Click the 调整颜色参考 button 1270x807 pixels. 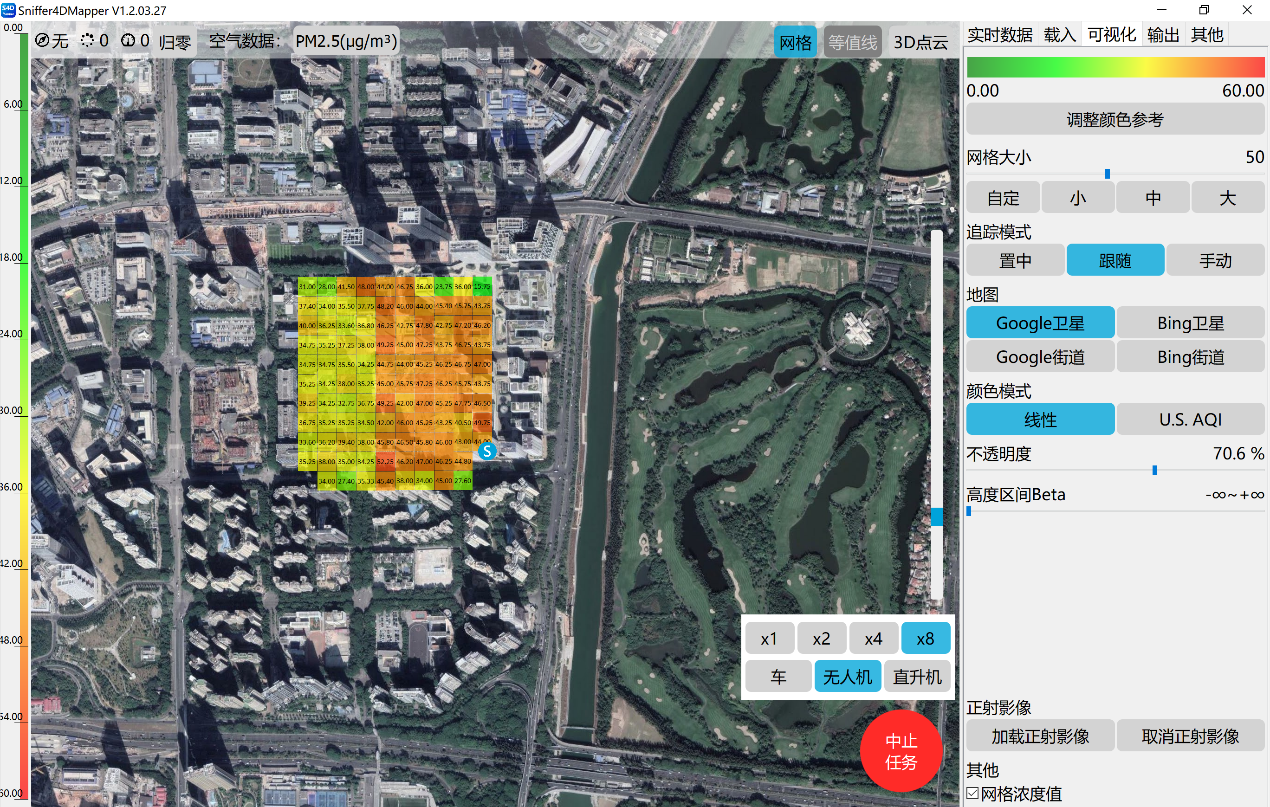coord(1115,120)
